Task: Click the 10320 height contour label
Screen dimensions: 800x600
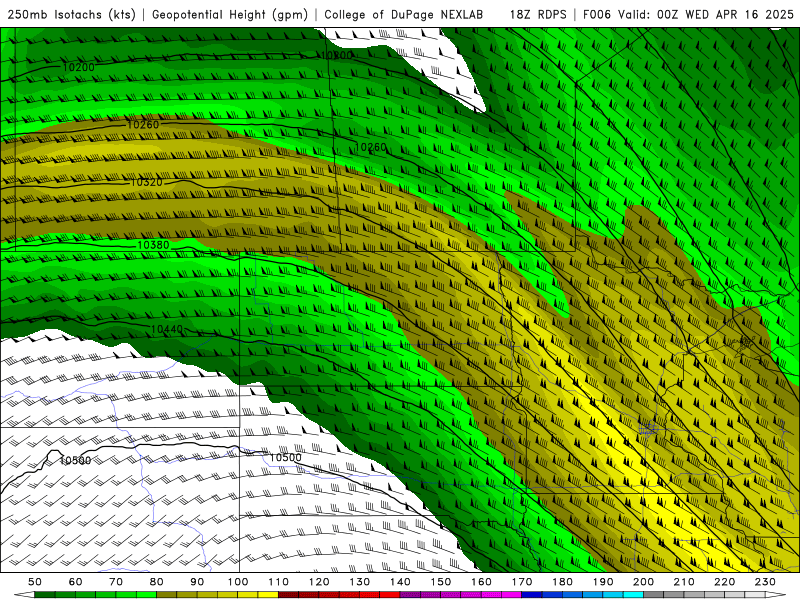Action: [x=146, y=182]
